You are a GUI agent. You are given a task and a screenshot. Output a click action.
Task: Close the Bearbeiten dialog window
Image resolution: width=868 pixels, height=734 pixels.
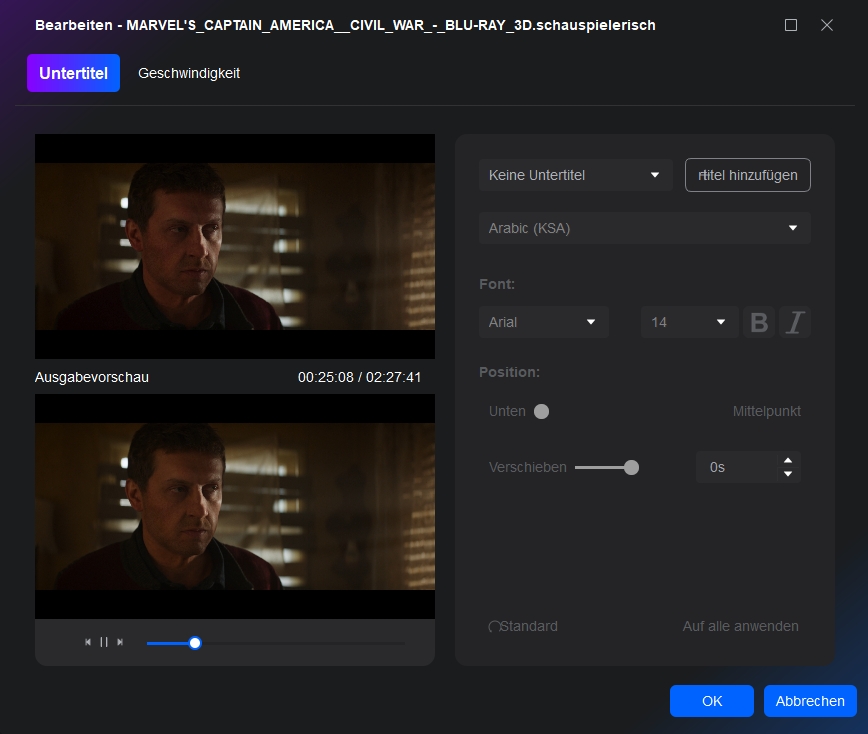click(x=826, y=25)
